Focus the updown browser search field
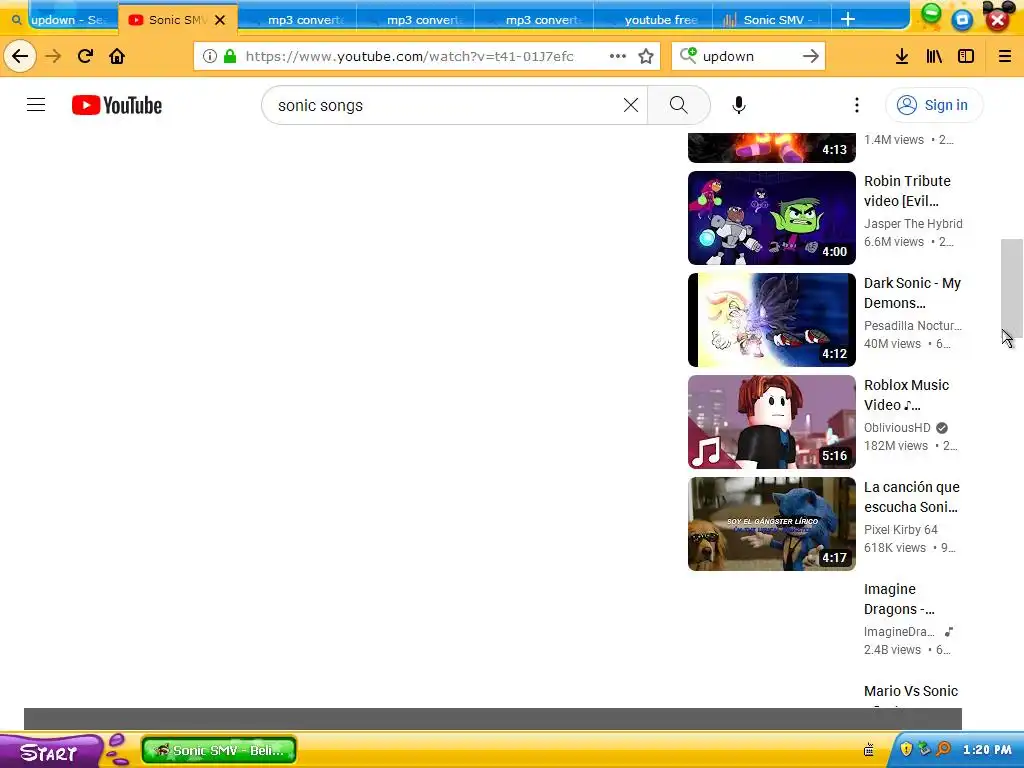This screenshot has width=1024, height=768. click(x=749, y=56)
